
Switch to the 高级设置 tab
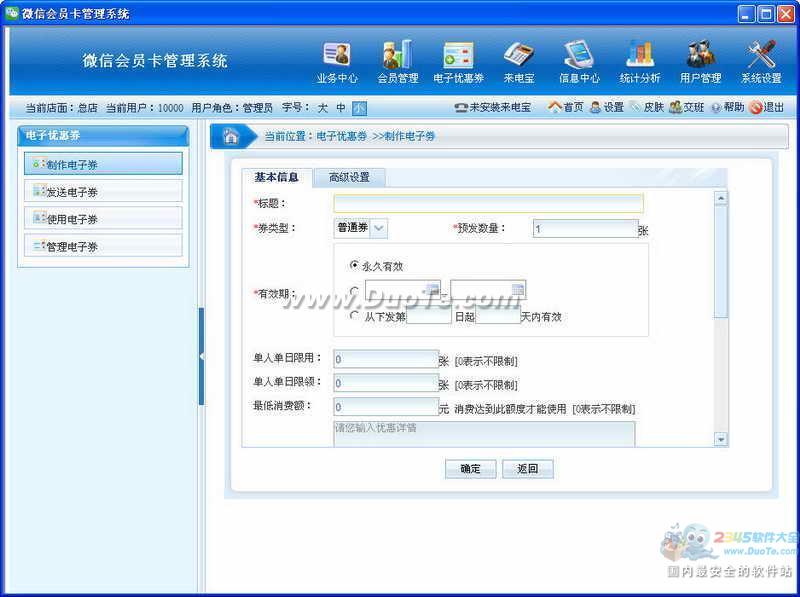349,177
